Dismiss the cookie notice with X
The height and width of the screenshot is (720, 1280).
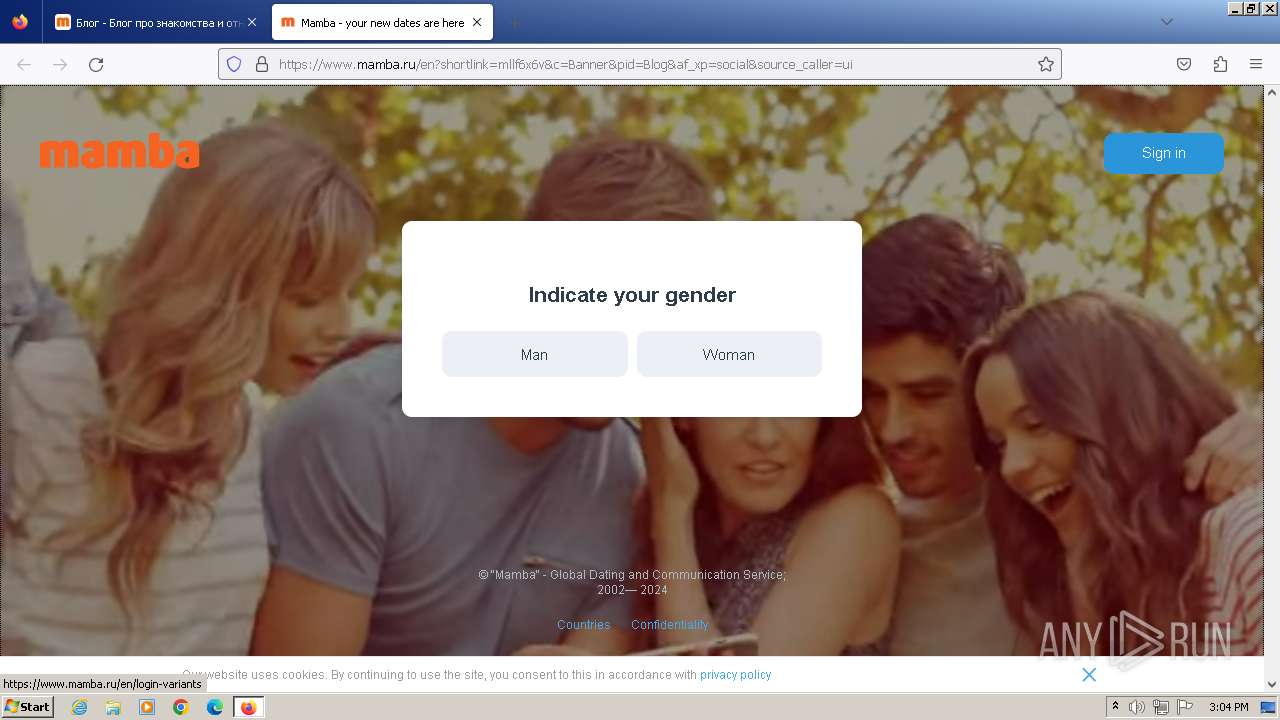1089,674
